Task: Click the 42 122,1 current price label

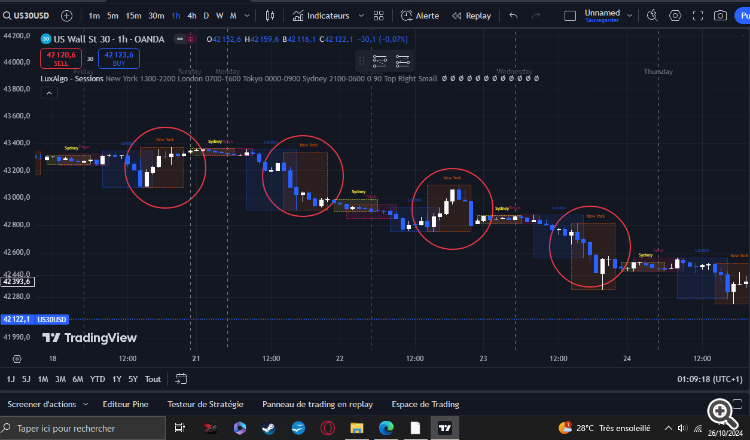Action: (x=17, y=319)
